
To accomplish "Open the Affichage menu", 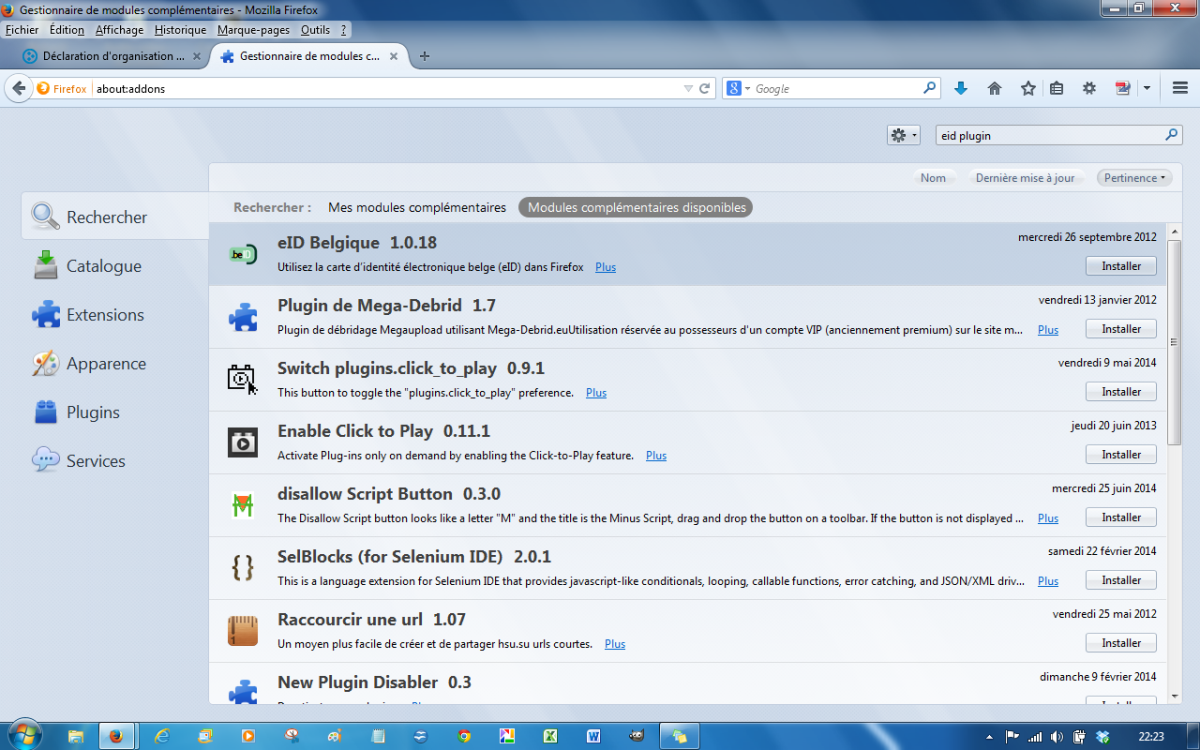I will 120,30.
